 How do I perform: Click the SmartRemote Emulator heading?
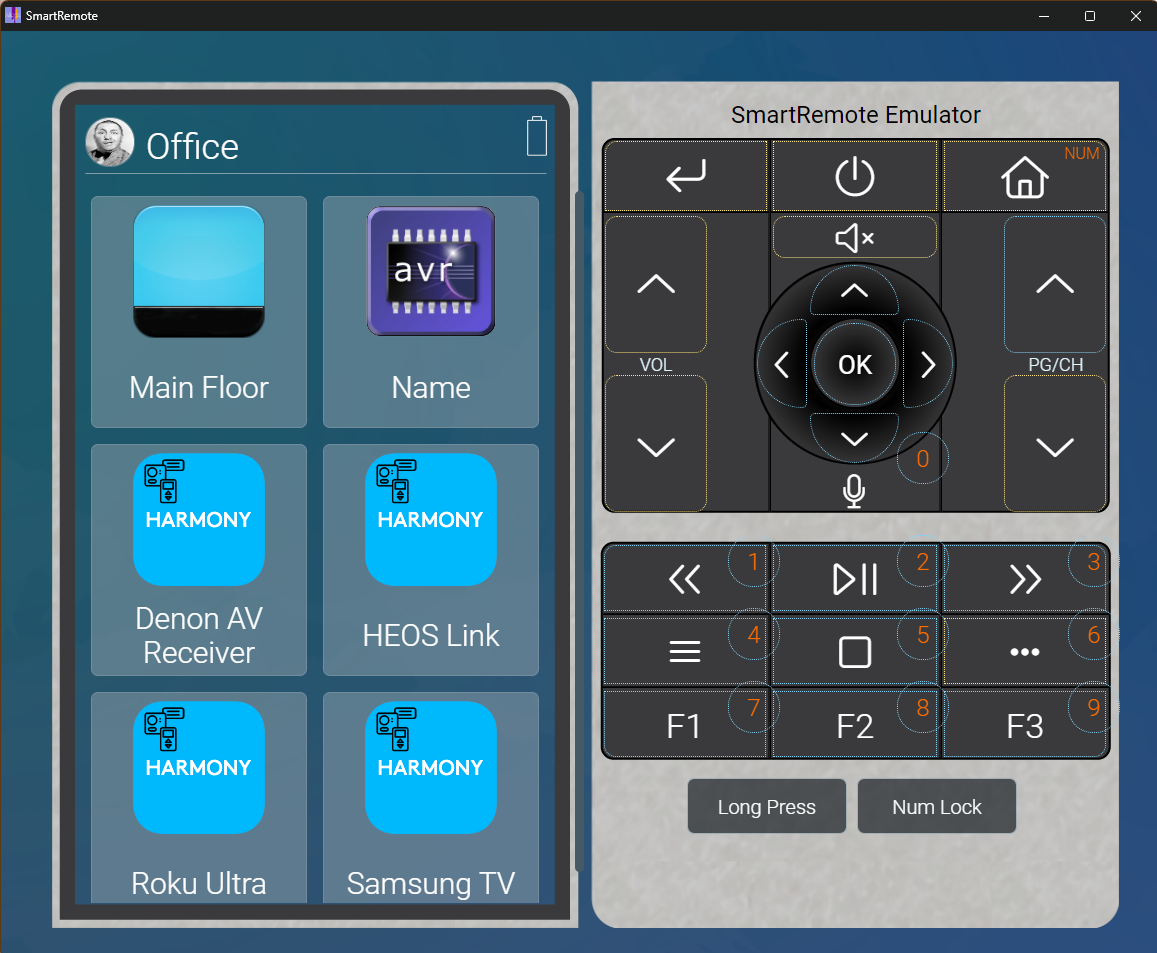(855, 115)
